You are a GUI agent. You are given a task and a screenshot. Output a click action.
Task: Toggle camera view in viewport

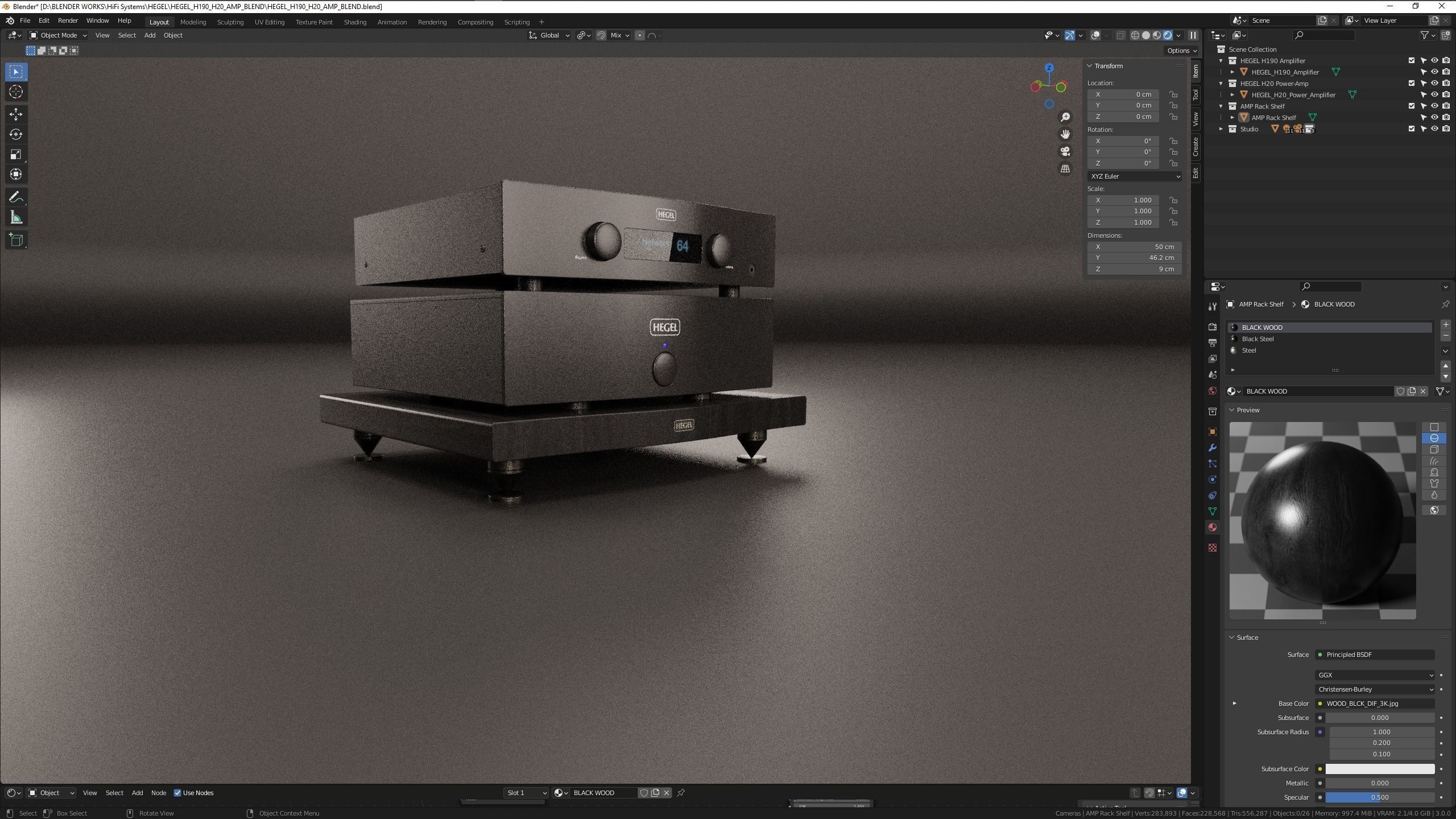1065,151
